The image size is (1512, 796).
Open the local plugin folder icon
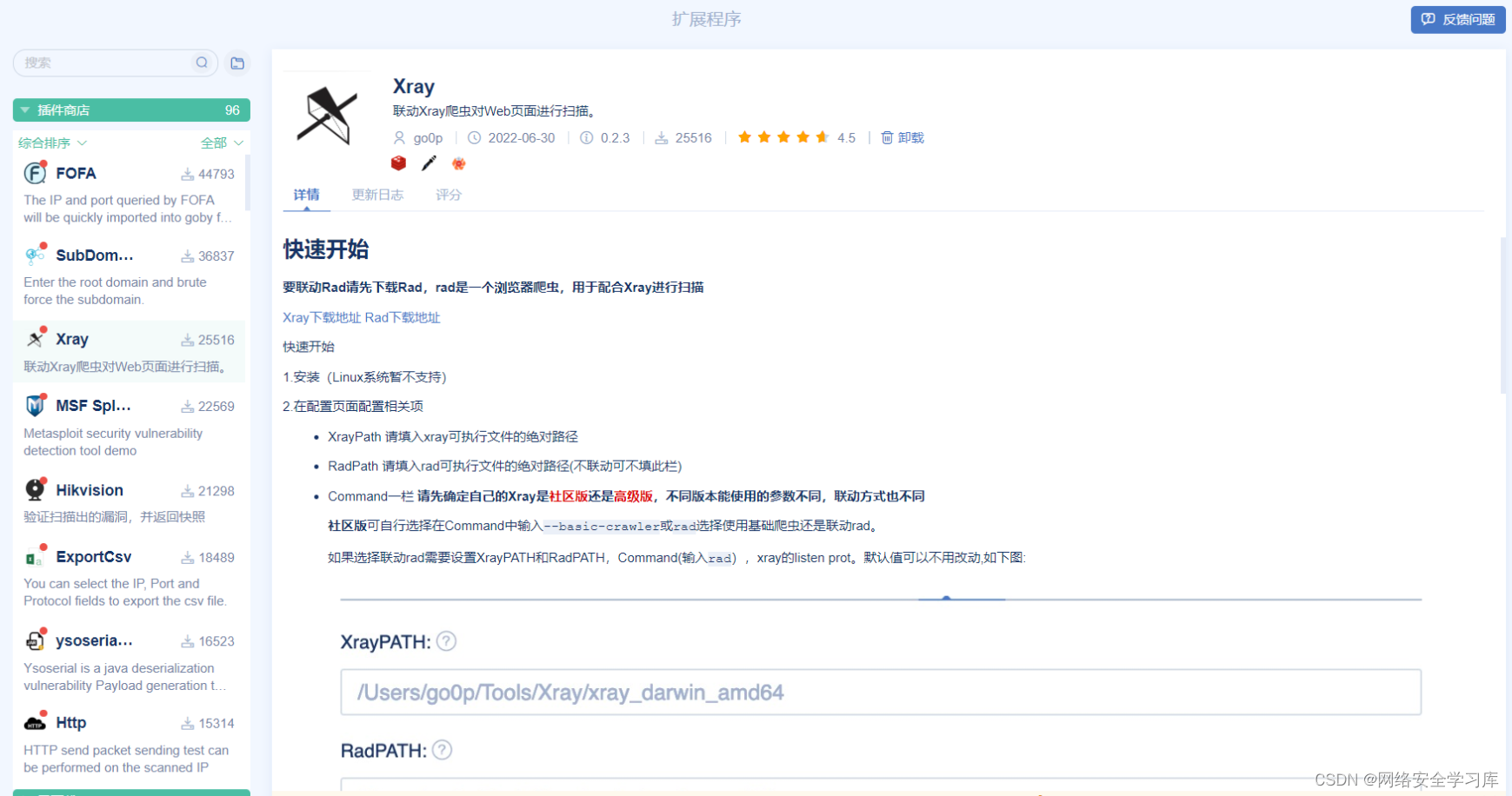coord(237,63)
